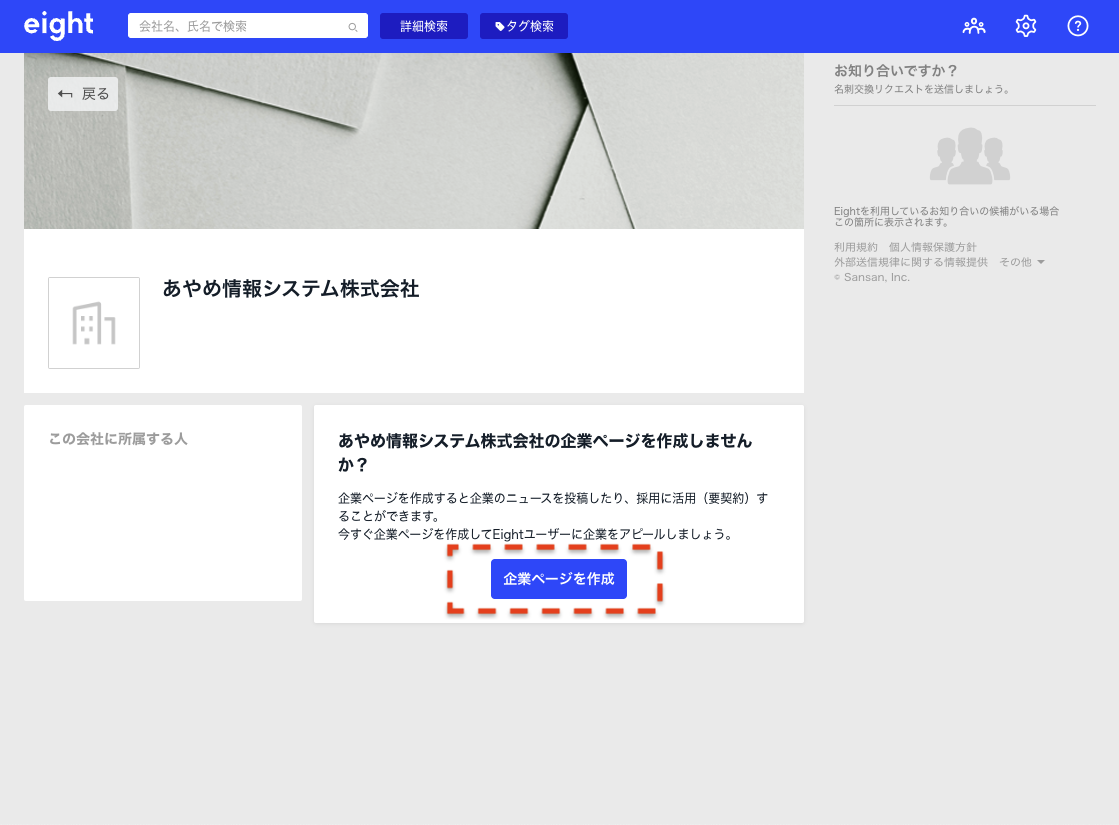Screen dimensions: 1119x825
Task: Open the help question mark icon
Action: click(1078, 26)
